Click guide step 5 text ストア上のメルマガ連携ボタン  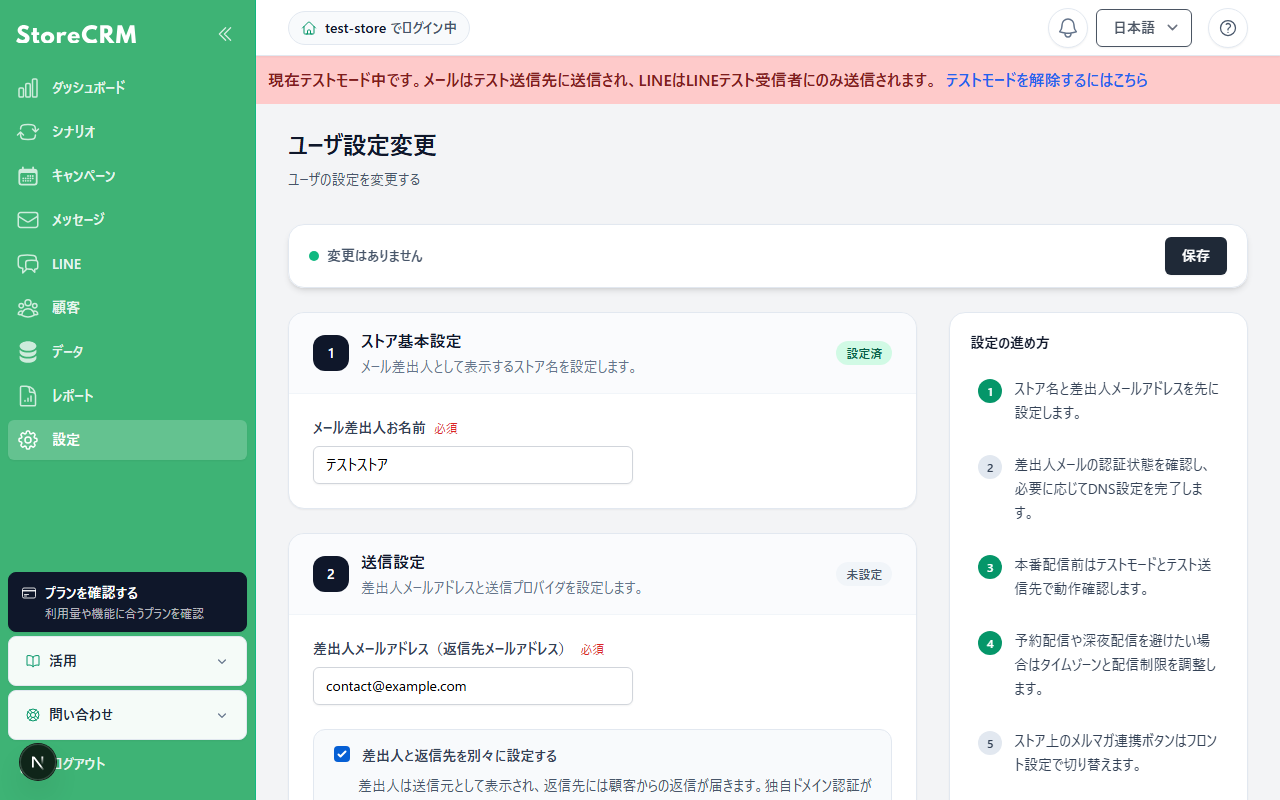coord(1117,752)
